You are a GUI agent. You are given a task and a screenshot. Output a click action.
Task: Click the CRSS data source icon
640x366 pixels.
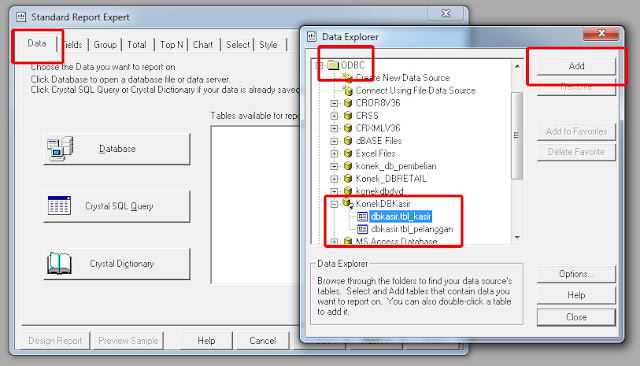(348, 115)
